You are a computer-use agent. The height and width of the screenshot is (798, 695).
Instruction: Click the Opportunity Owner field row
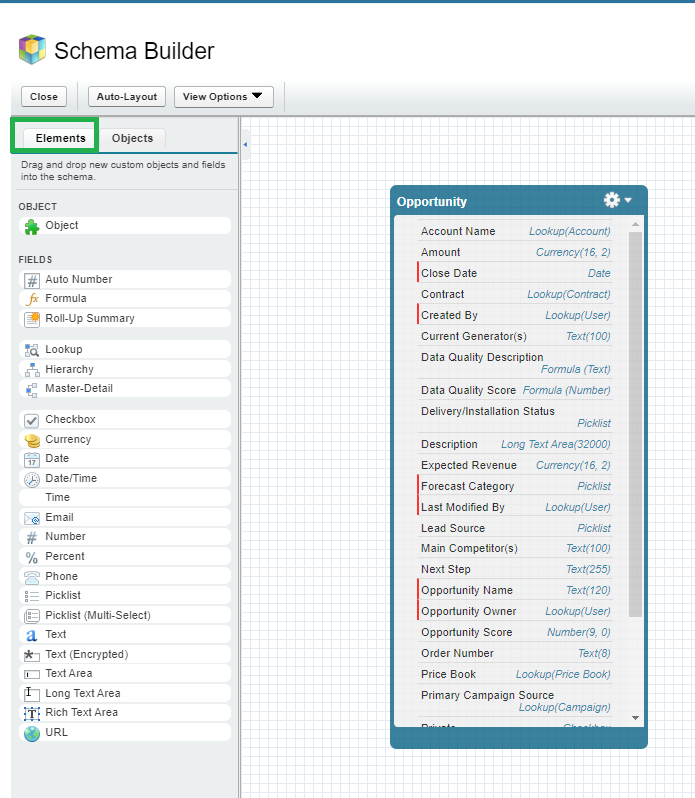pyautogui.click(x=515, y=611)
